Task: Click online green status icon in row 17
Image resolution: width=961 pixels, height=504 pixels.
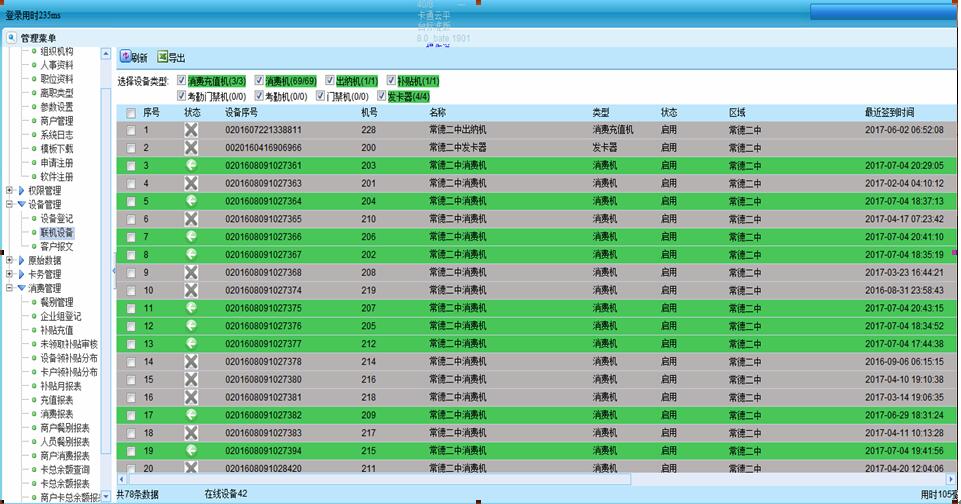Action: 191,414
